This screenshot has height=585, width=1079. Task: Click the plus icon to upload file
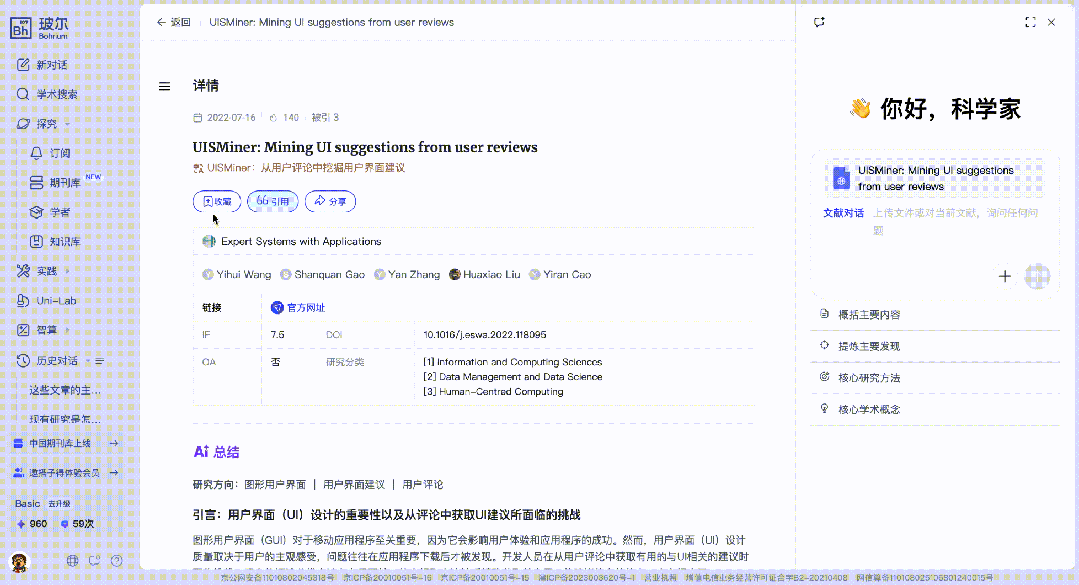pos(1005,276)
